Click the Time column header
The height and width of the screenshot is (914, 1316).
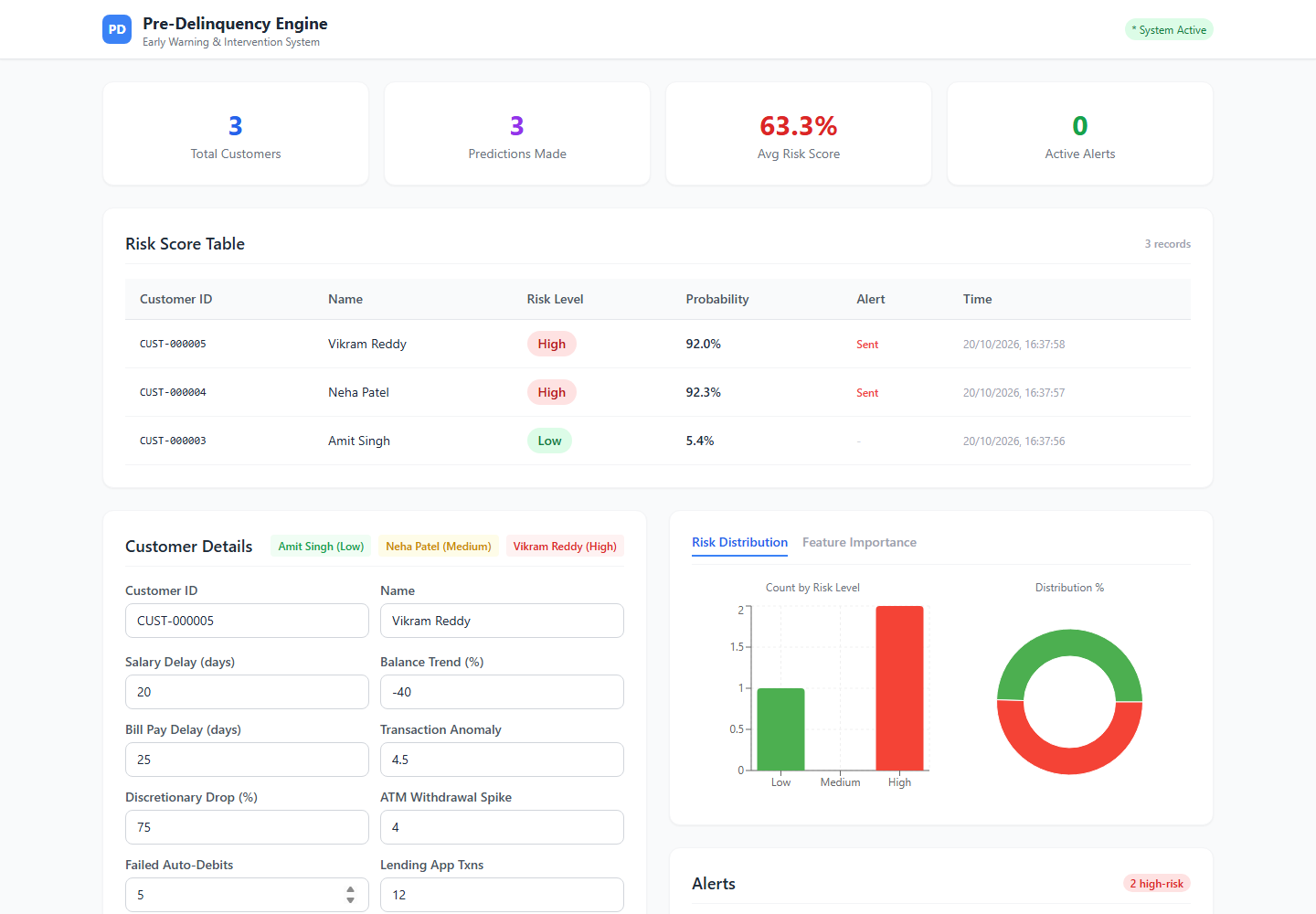click(x=977, y=299)
